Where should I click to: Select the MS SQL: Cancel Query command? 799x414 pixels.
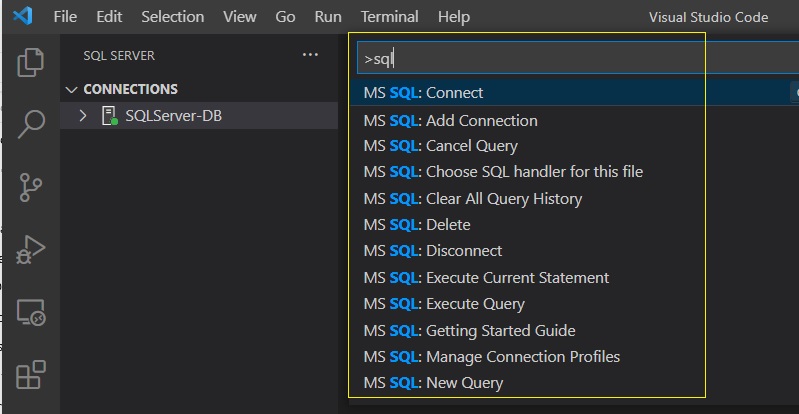pos(574,146)
